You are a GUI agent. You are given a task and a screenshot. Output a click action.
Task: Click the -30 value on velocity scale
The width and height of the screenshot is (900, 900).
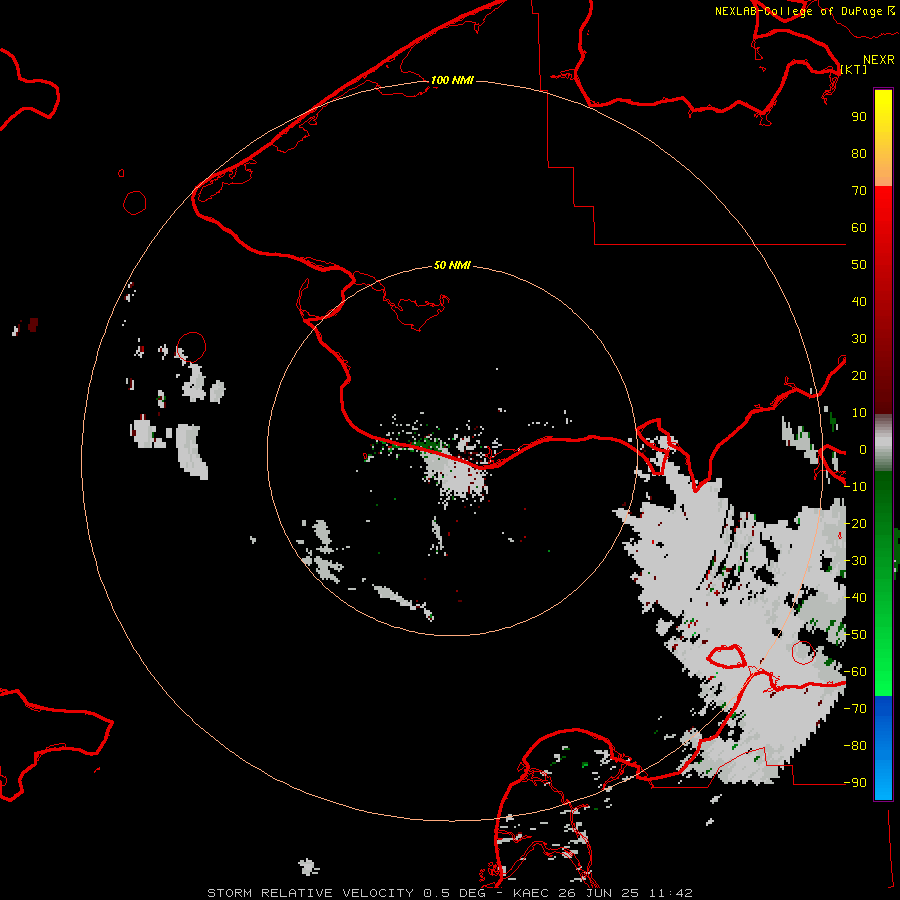coord(855,561)
